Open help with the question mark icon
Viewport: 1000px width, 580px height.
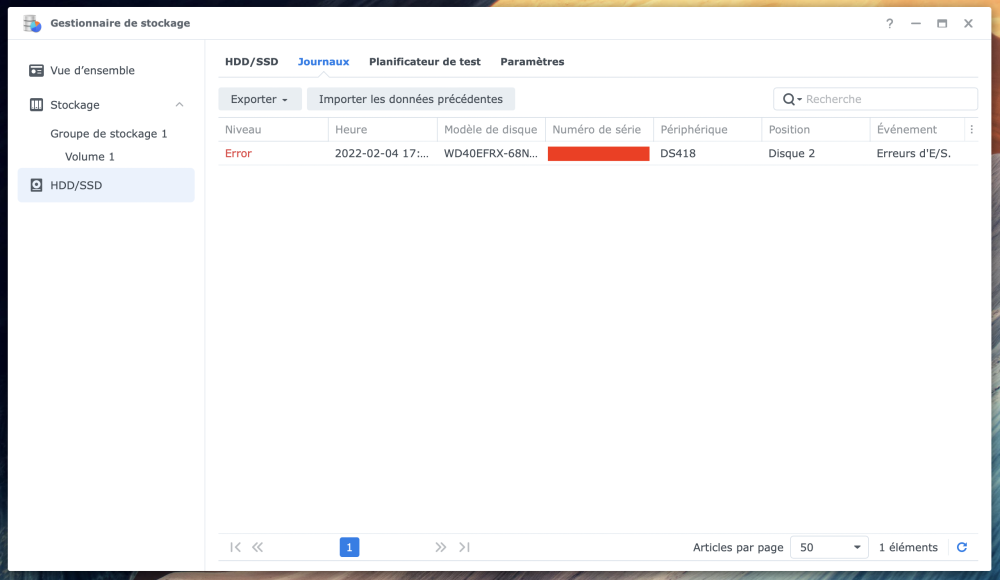[x=889, y=24]
